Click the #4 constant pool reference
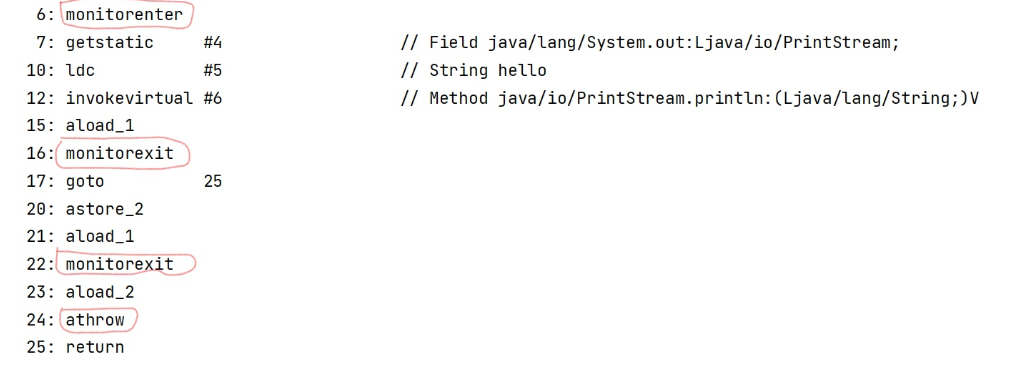 click(x=213, y=43)
